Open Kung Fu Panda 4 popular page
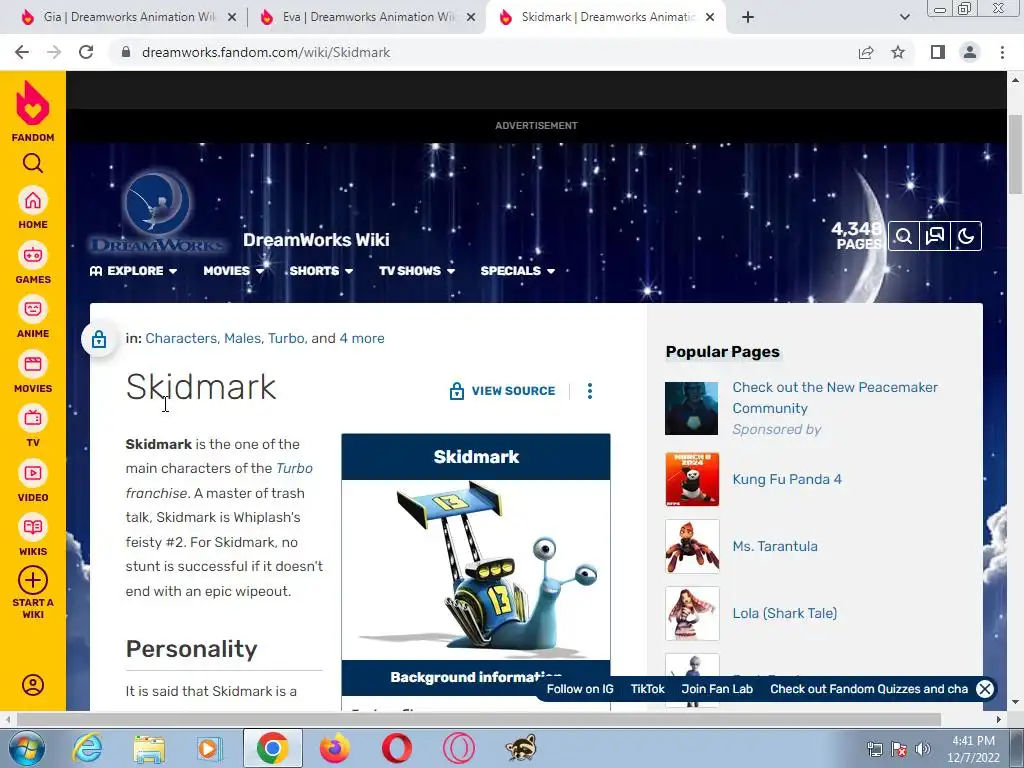Screen dimensions: 1024x768 point(787,479)
